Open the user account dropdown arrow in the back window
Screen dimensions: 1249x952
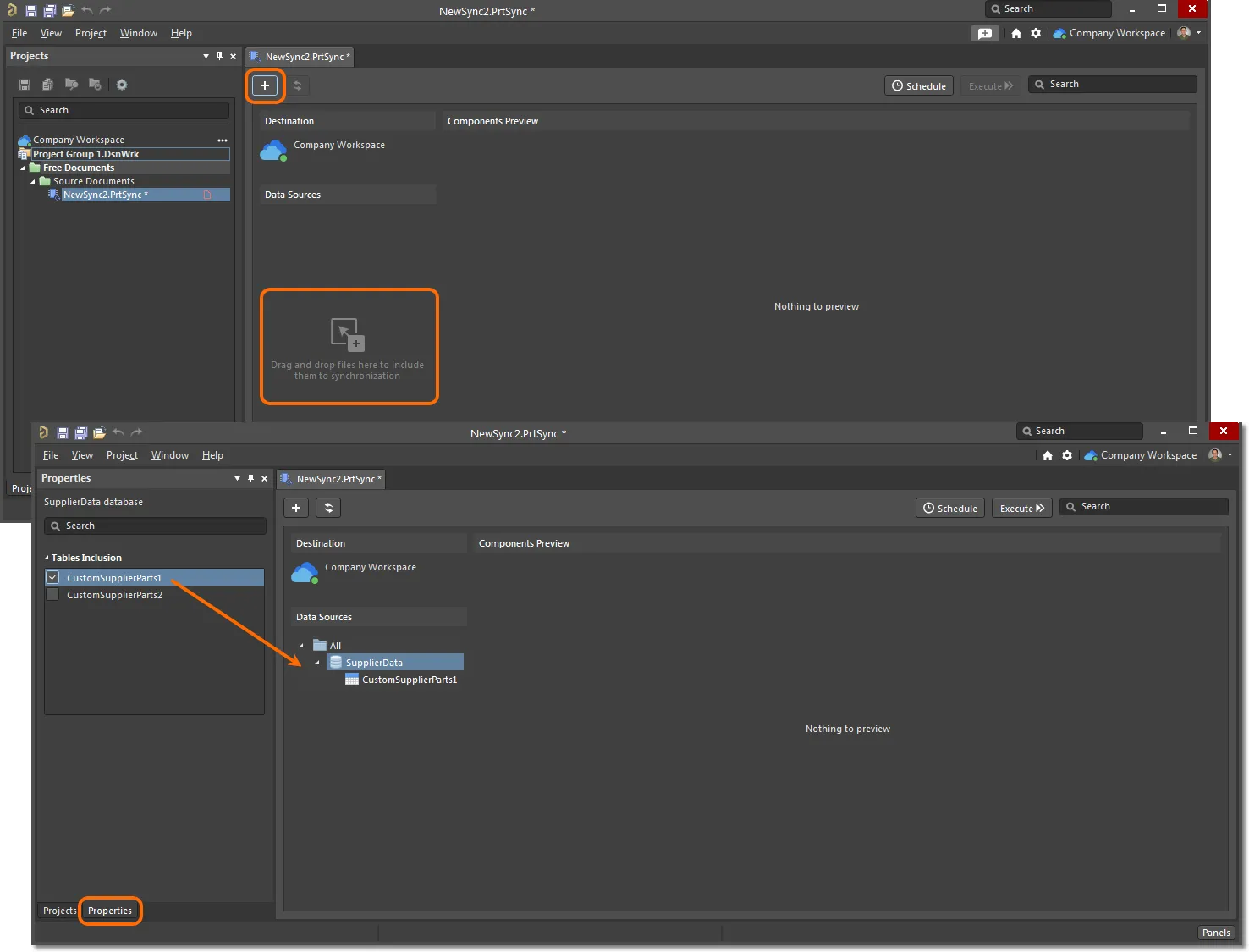1198,33
